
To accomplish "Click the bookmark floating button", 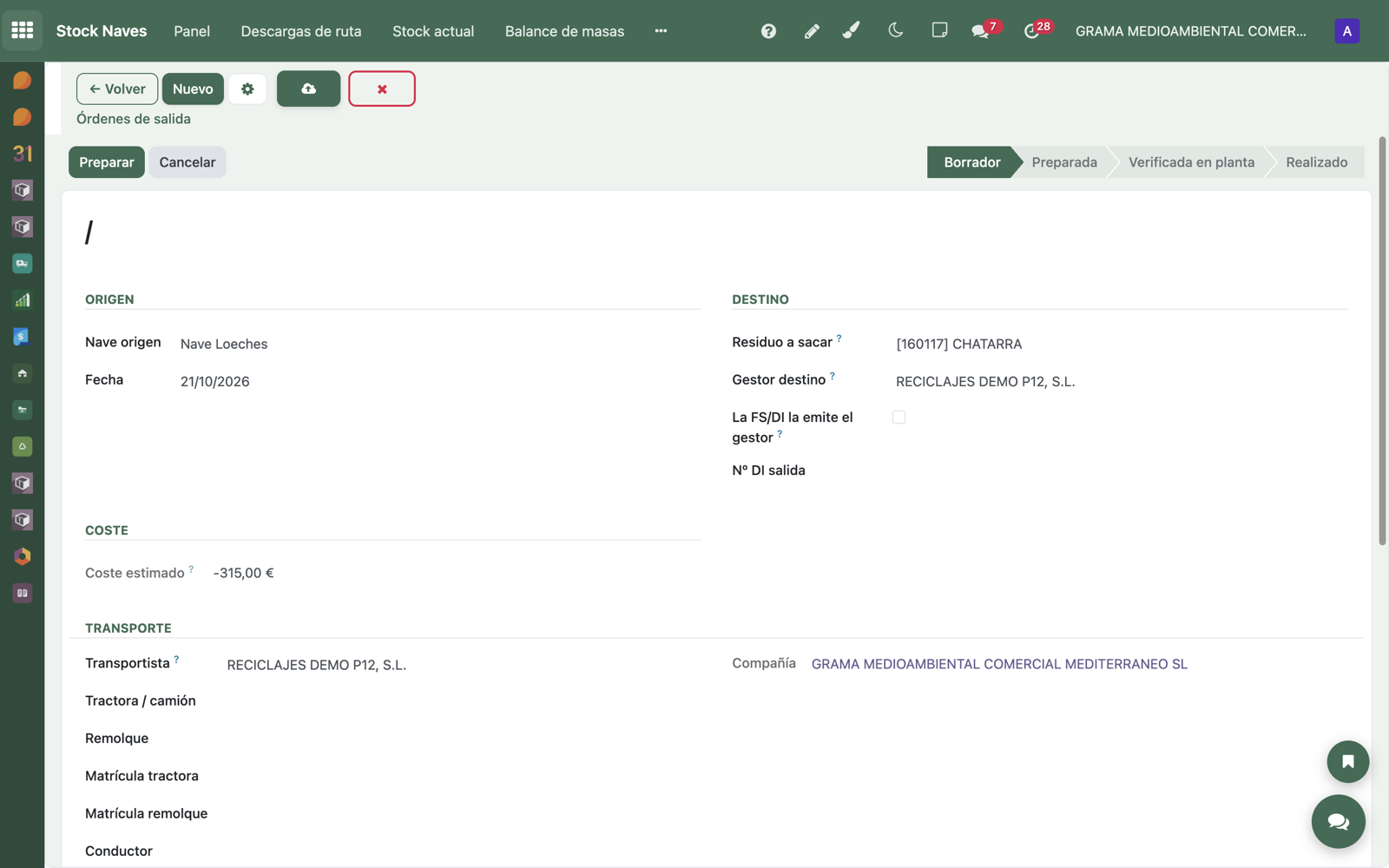I will click(x=1348, y=761).
